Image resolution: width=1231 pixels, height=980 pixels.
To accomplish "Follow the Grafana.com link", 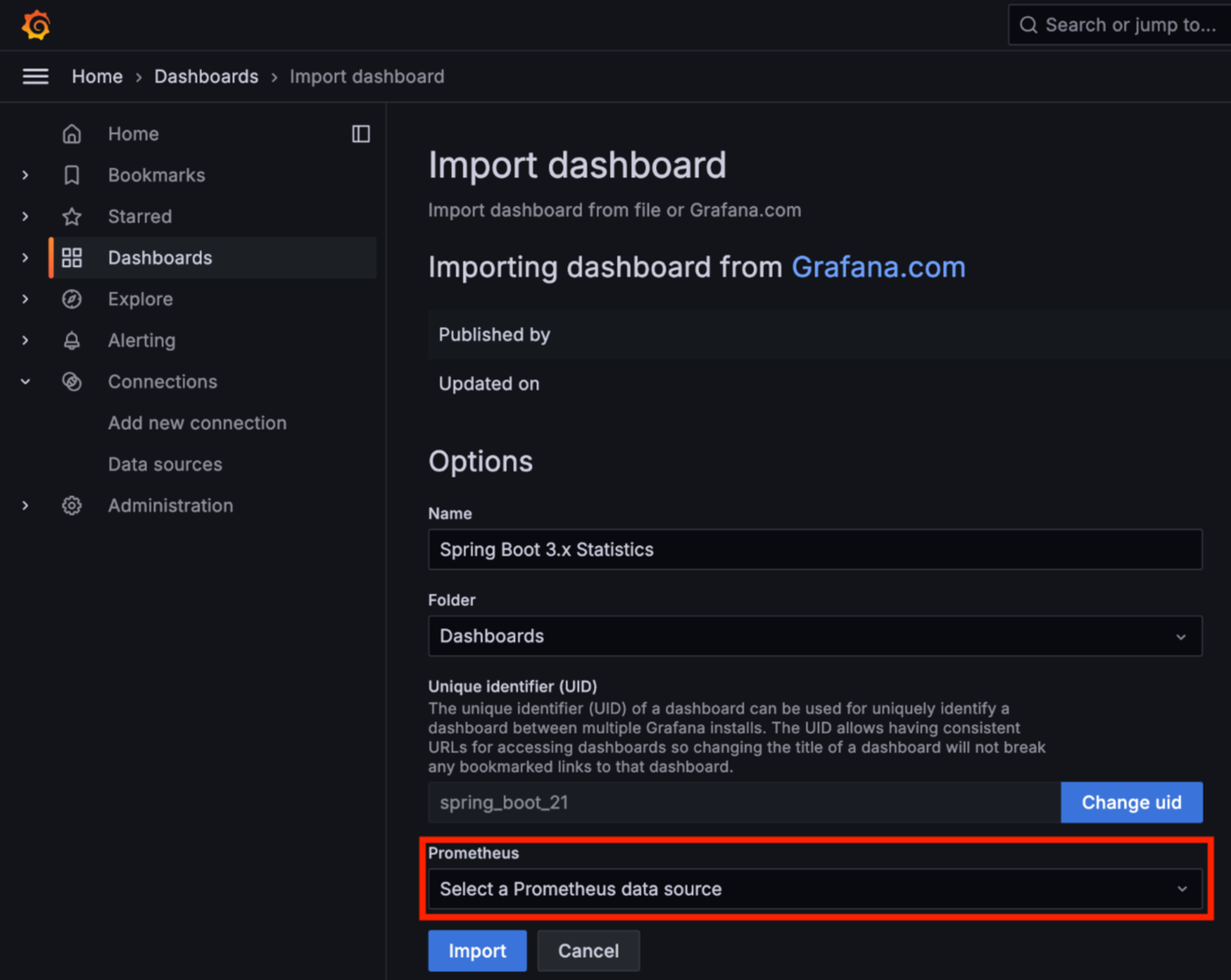I will coord(878,267).
